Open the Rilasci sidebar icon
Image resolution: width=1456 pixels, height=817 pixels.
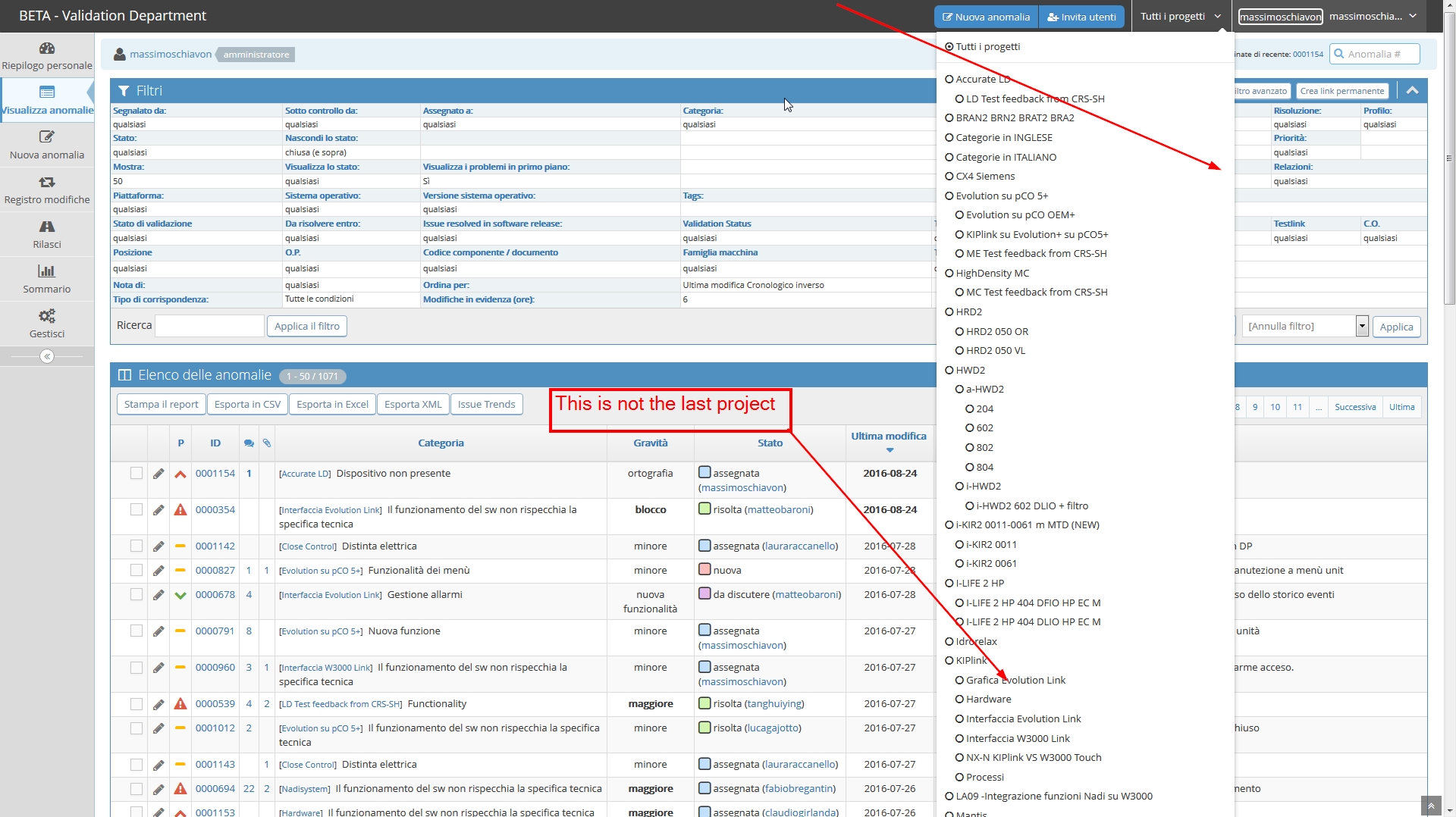[47, 227]
